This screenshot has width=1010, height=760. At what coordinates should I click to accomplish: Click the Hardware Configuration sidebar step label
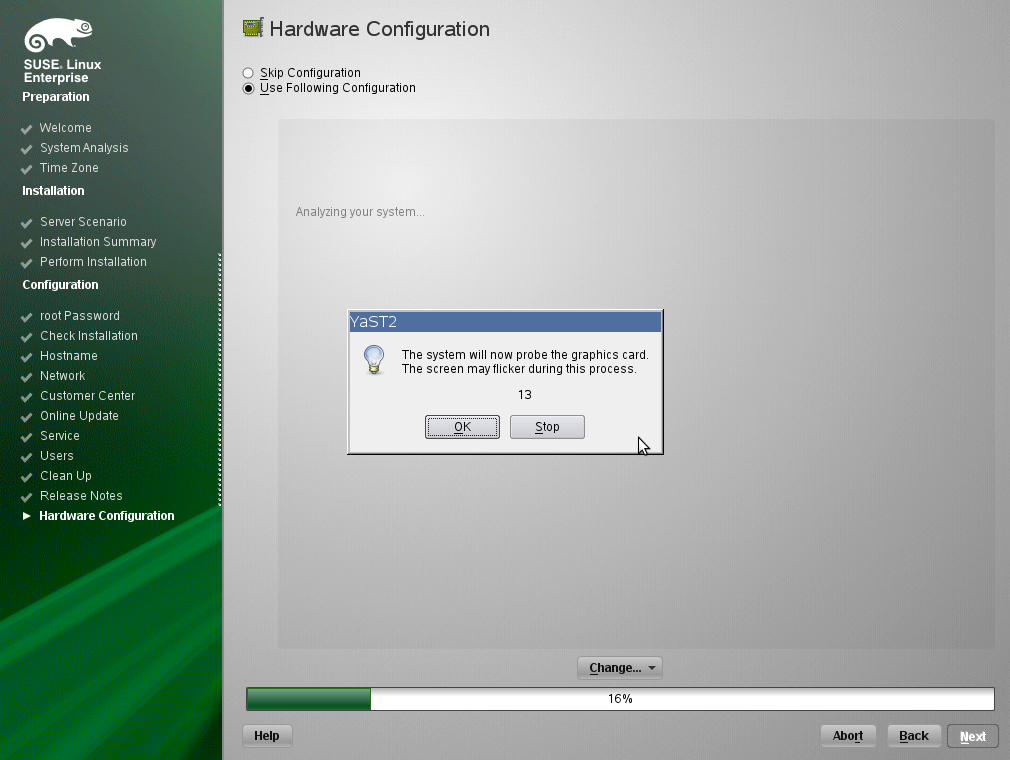pos(107,515)
